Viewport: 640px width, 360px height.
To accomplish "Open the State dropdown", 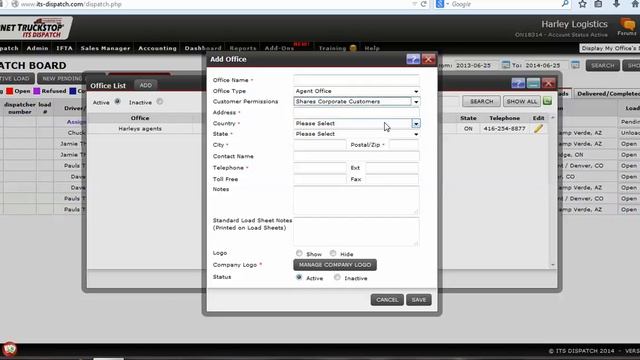I will click(x=356, y=134).
